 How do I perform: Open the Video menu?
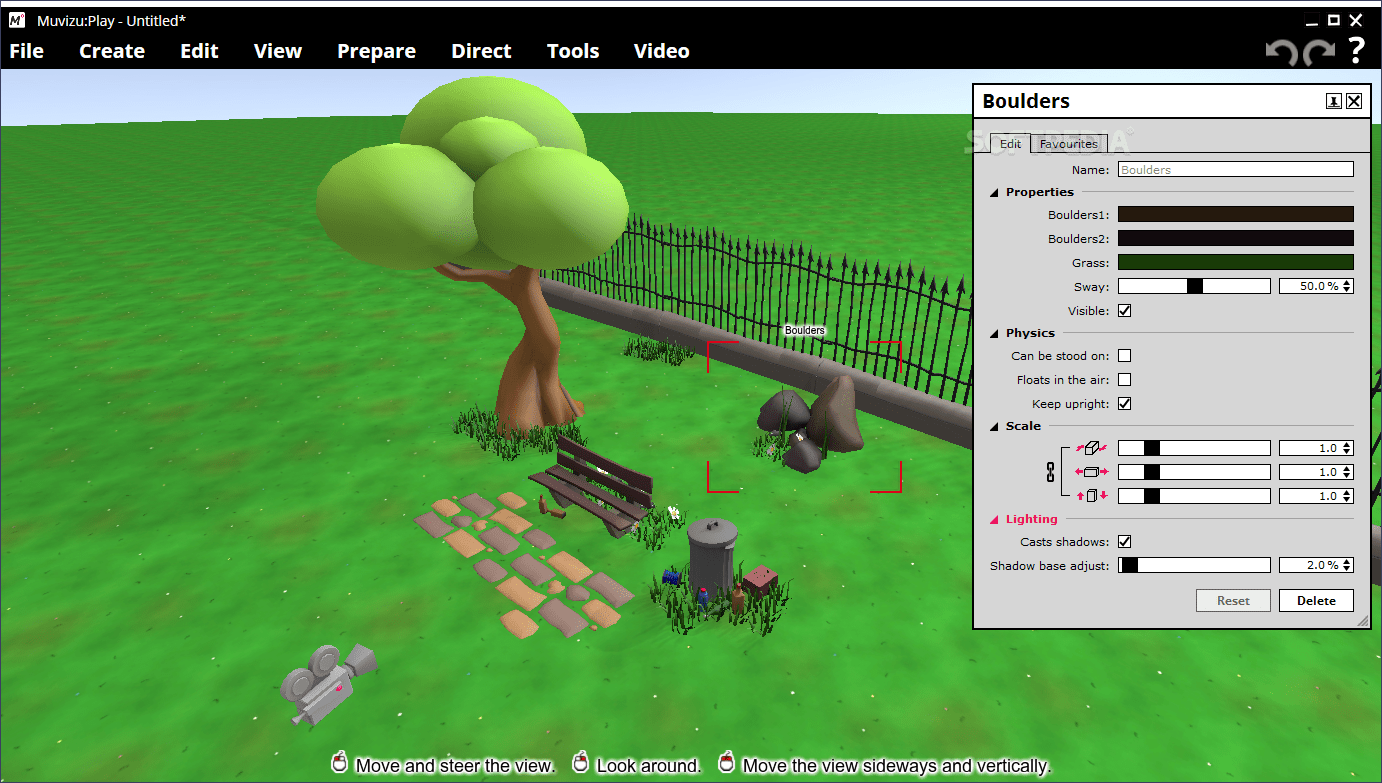(662, 51)
